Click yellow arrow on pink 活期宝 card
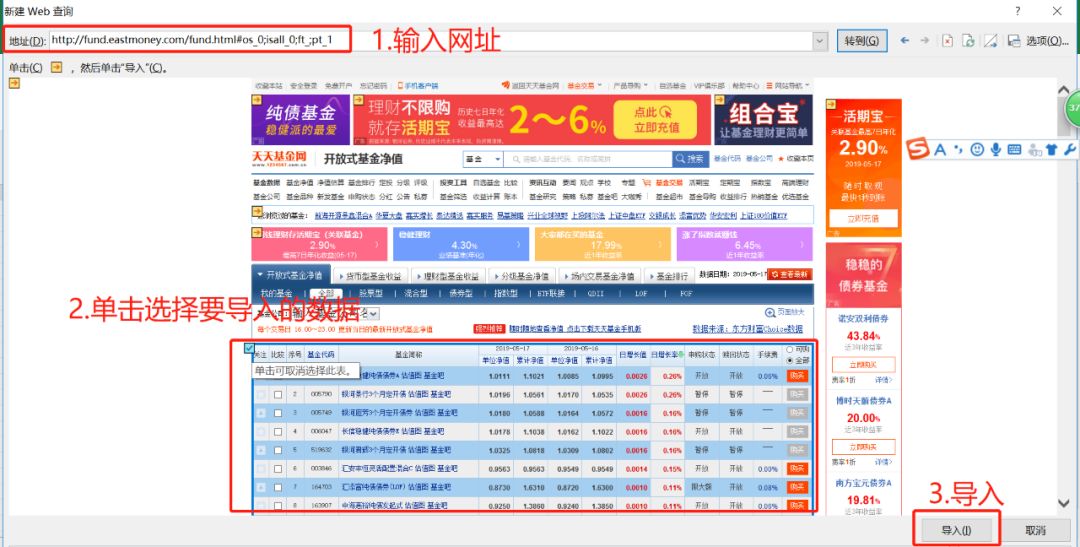The height and width of the screenshot is (547, 1080). (257, 232)
